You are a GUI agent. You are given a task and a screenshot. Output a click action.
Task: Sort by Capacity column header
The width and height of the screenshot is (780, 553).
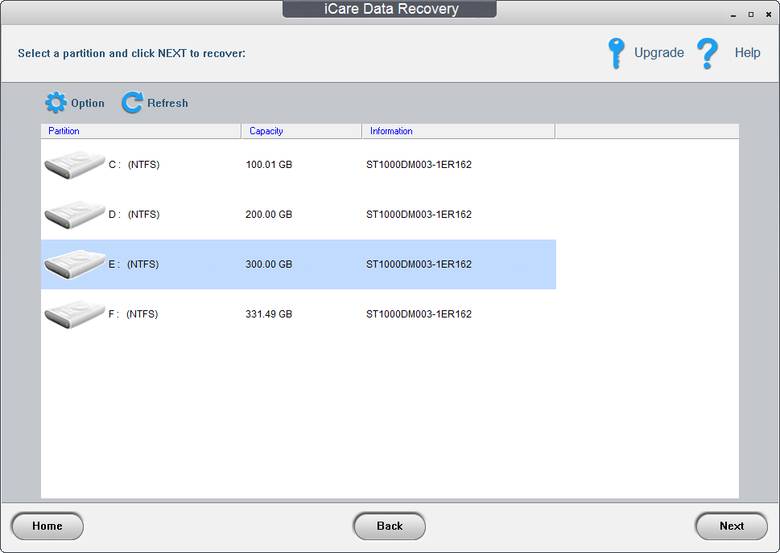click(x=300, y=131)
